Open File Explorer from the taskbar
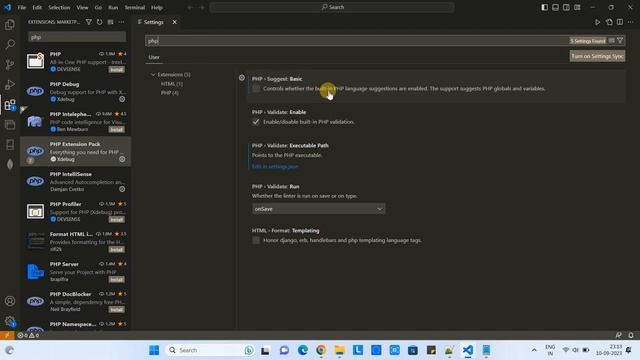640x360 pixels. [340, 350]
